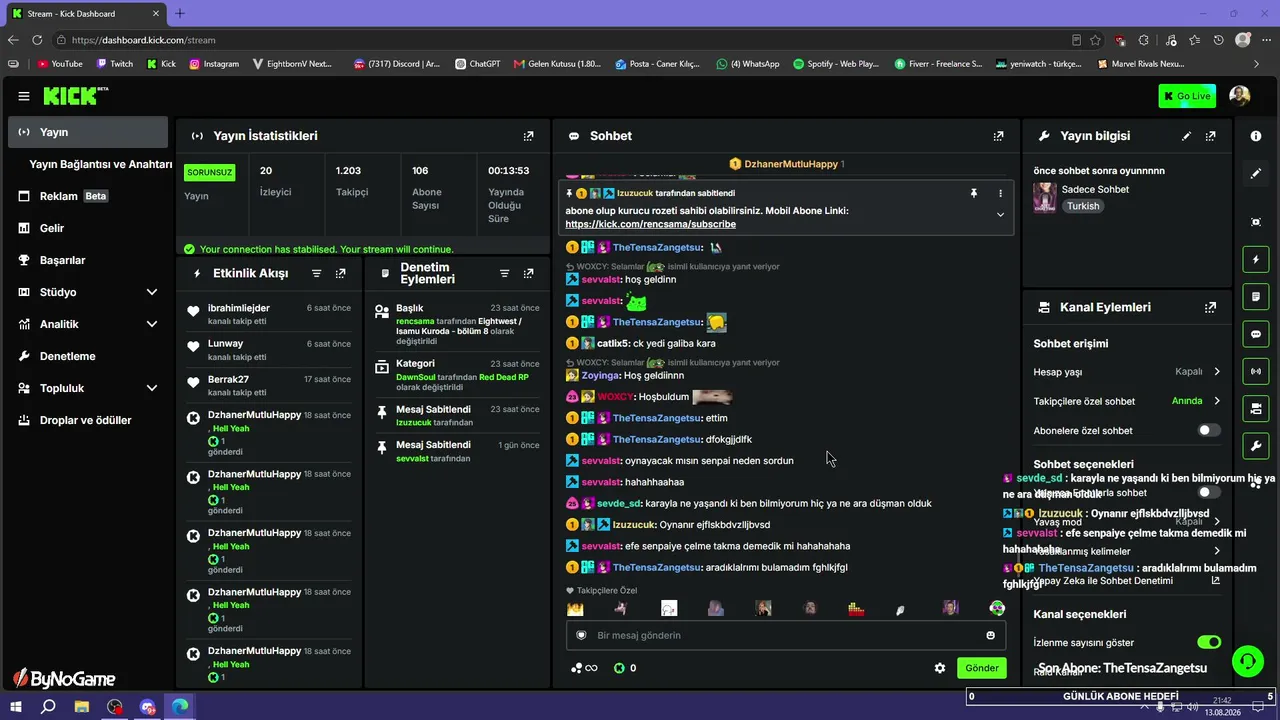Open the WhatsApp bookmark
The height and width of the screenshot is (720, 1280).
pos(747,64)
